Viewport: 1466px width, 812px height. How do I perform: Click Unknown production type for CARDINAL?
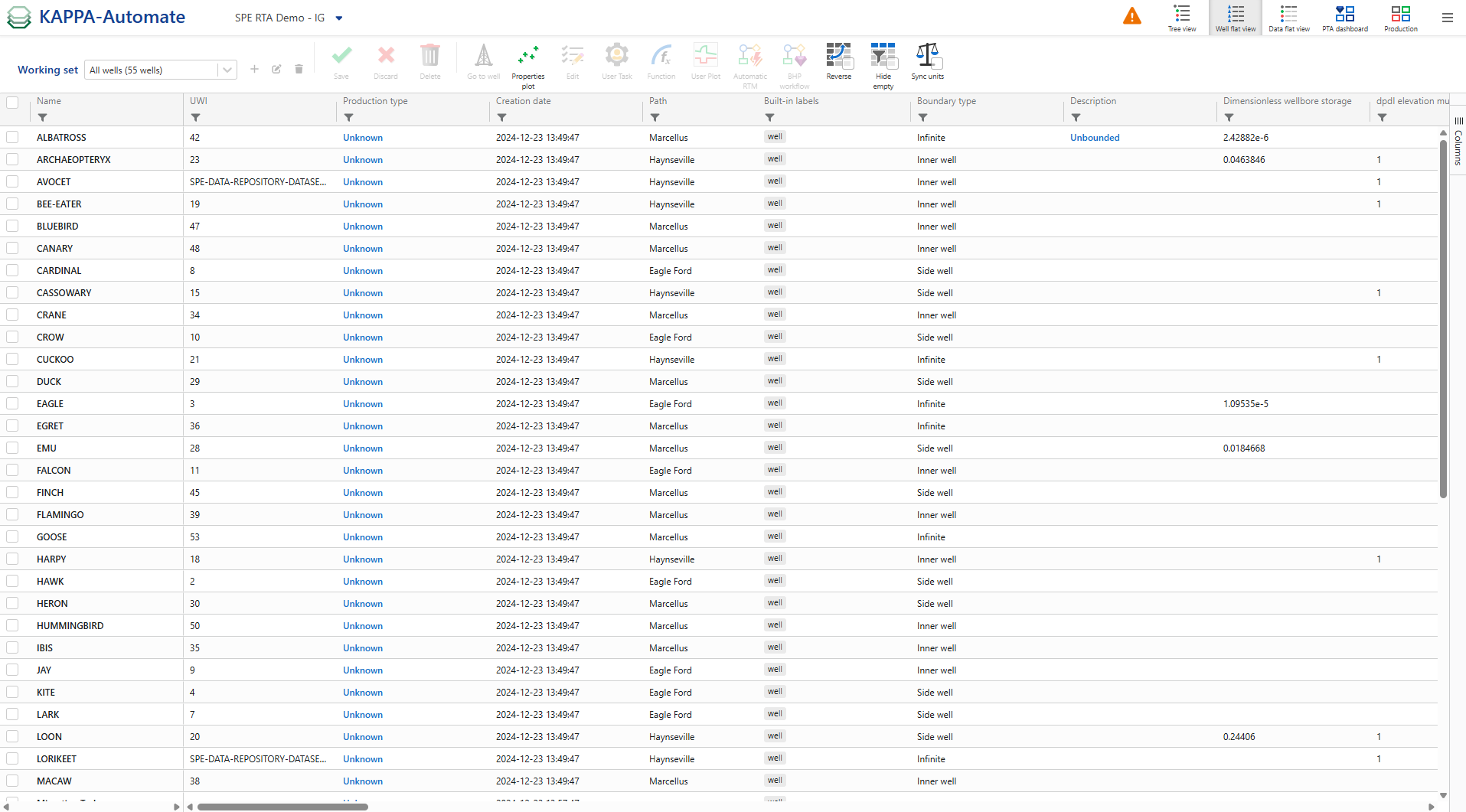point(362,271)
